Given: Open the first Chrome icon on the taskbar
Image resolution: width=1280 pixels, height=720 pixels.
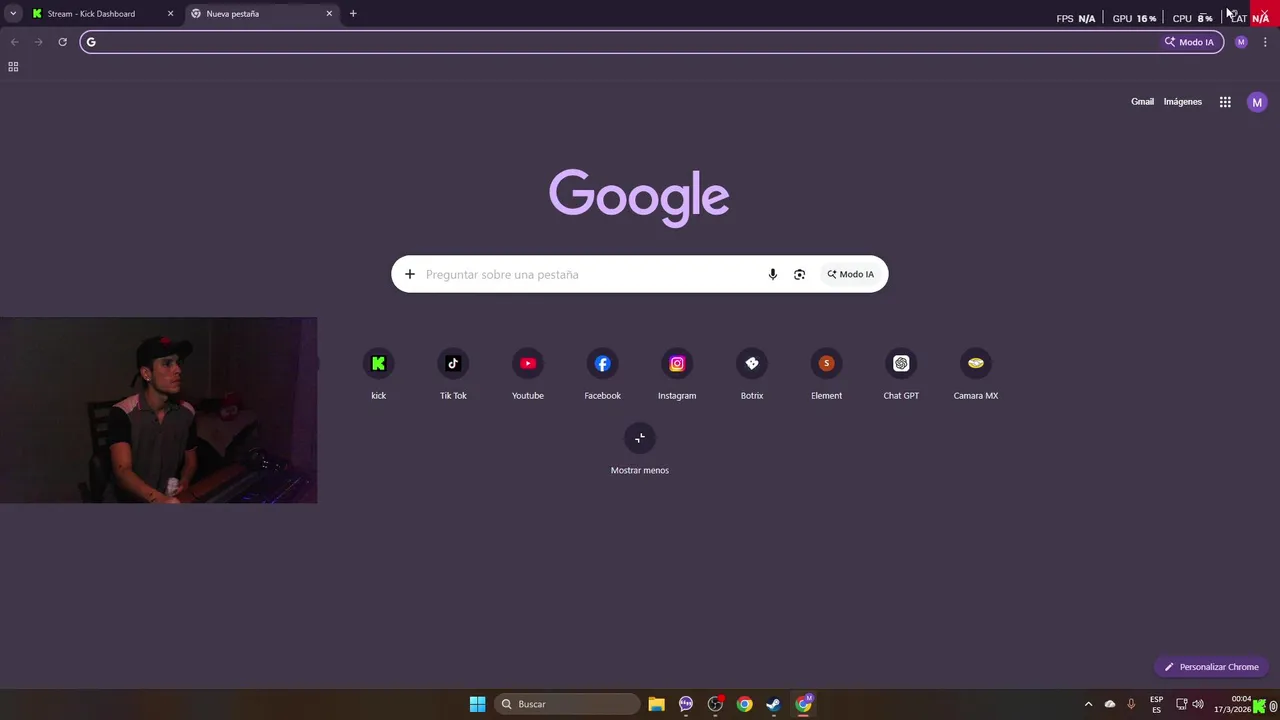Looking at the screenshot, I should coord(744,704).
